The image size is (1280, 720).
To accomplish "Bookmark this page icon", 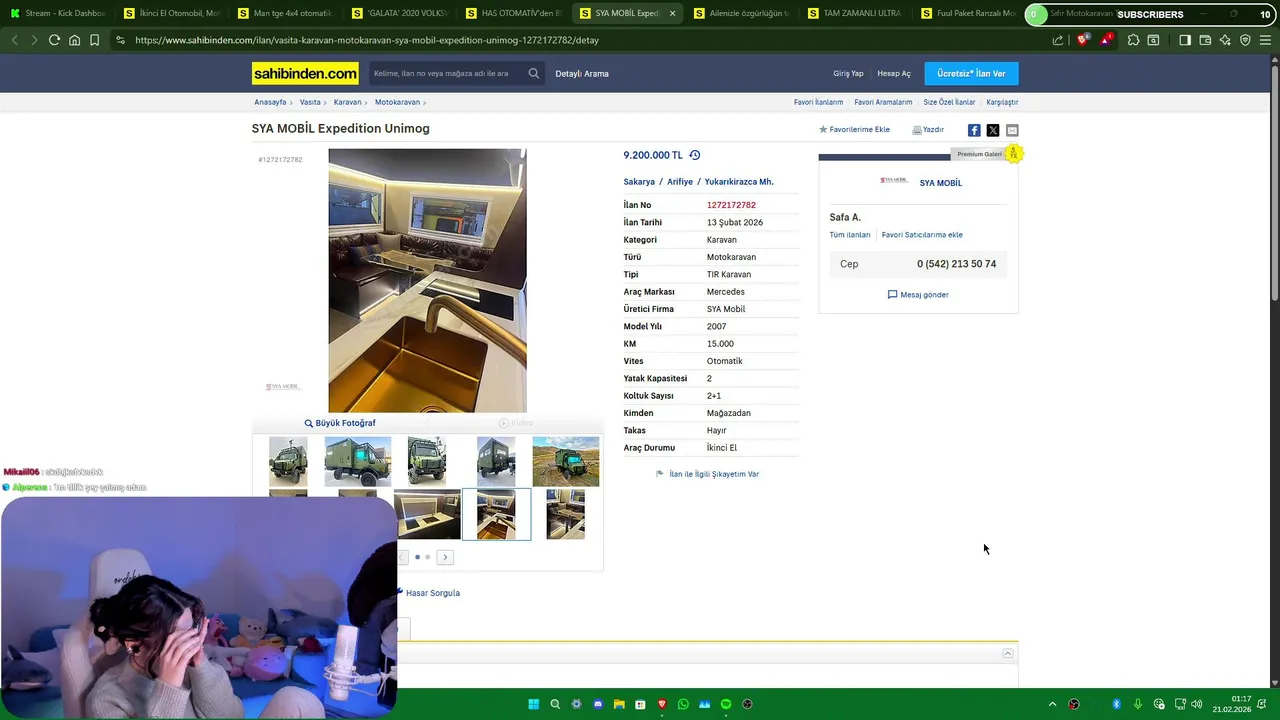I will click(x=94, y=40).
